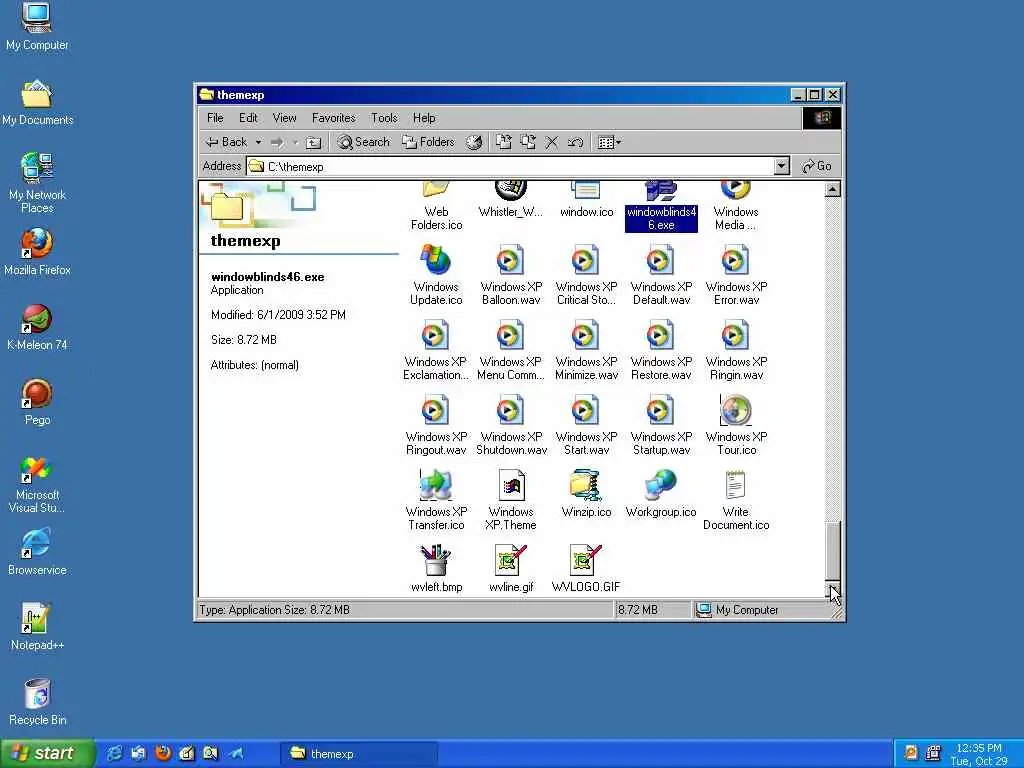
Task: Open the File menu
Action: 215,118
